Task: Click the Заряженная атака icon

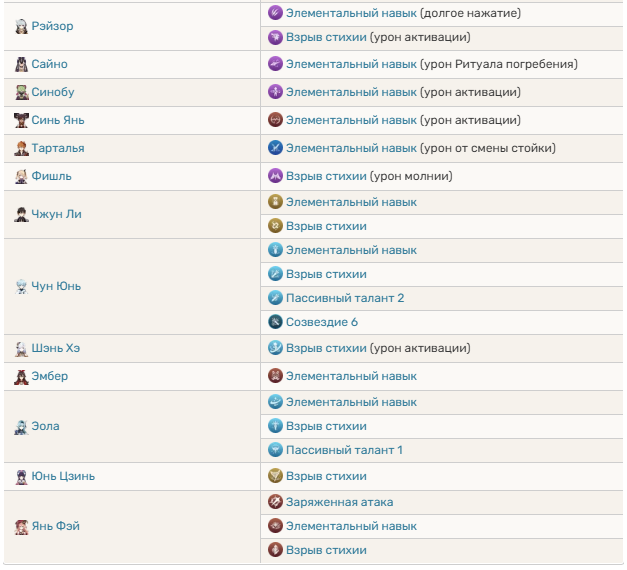Action: [x=275, y=502]
